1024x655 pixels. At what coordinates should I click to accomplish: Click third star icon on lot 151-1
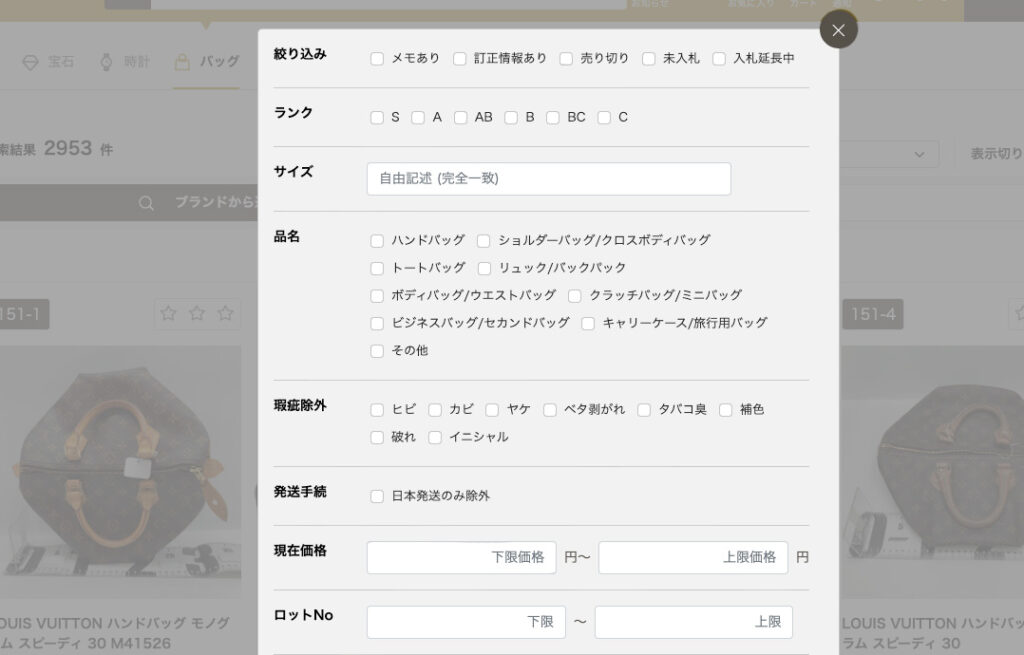[226, 314]
